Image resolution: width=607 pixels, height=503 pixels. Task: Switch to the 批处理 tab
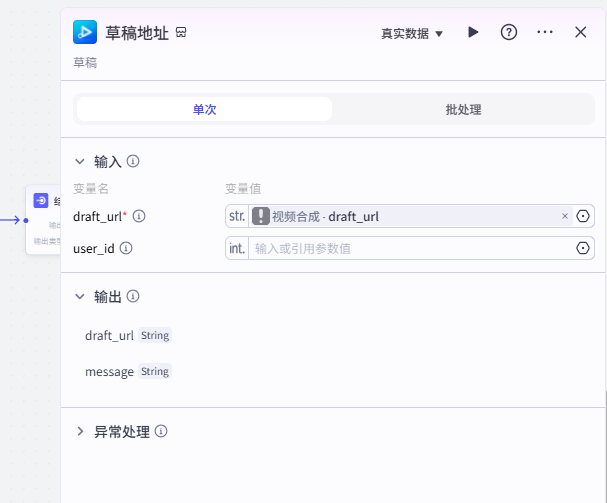(463, 109)
